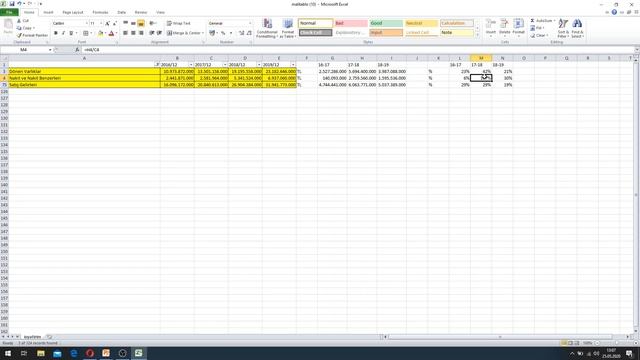Toggle Bold formatting

[56, 33]
